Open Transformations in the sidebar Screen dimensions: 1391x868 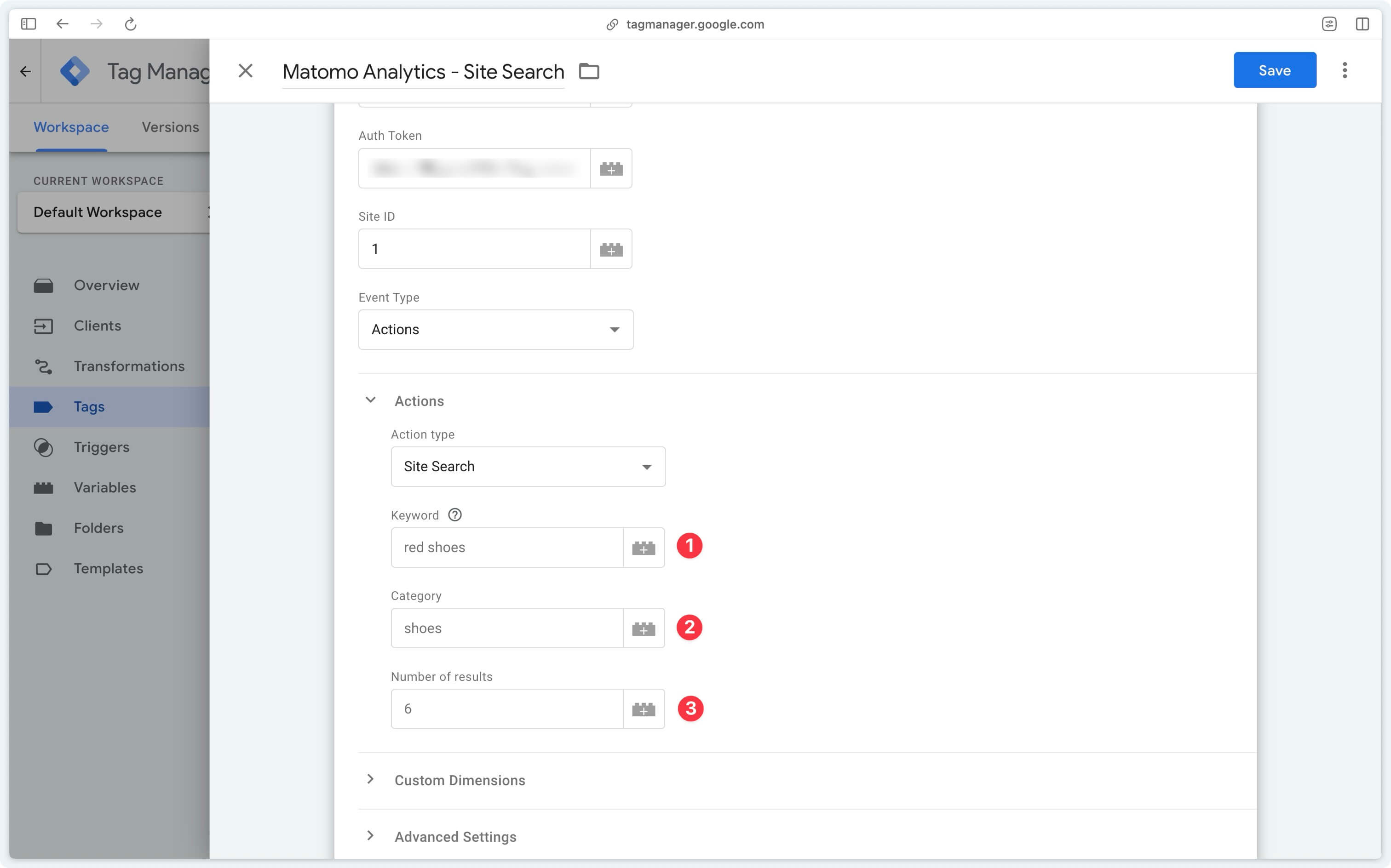(109, 366)
